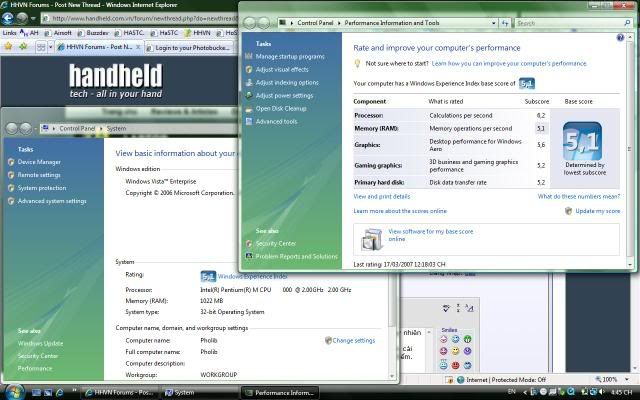The height and width of the screenshot is (400, 640).
Task: Open the Quick Tabs grid button
Action: [40, 47]
